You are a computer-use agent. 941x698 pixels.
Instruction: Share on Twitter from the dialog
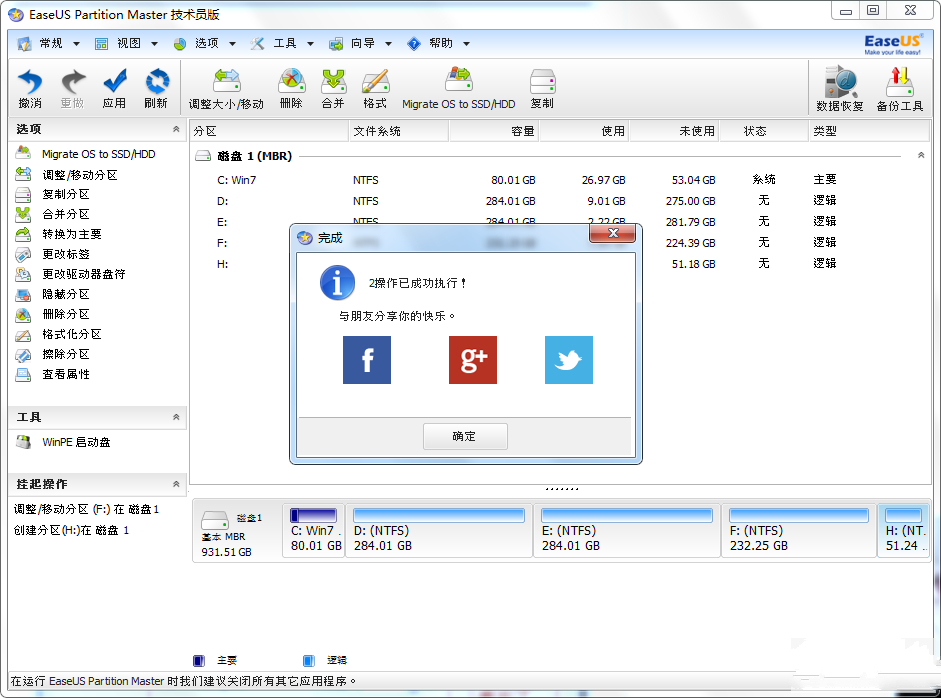coord(569,360)
